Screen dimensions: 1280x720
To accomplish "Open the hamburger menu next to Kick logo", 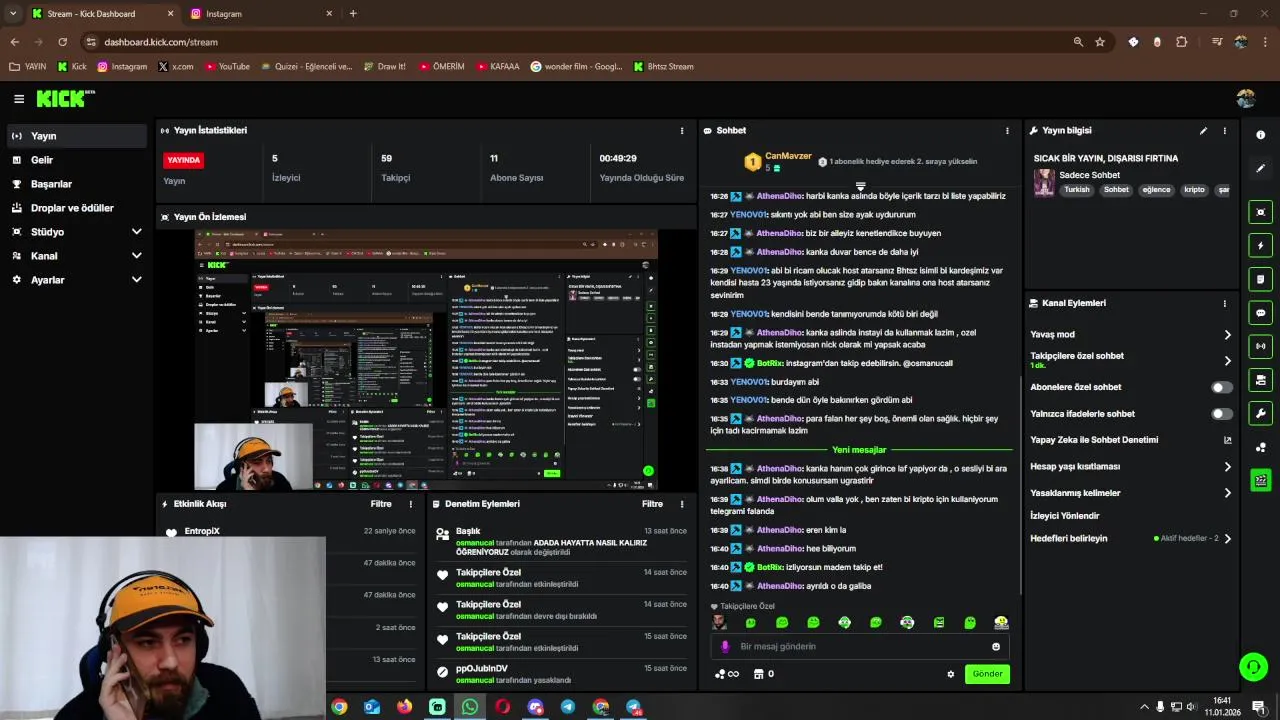I will 19,99.
